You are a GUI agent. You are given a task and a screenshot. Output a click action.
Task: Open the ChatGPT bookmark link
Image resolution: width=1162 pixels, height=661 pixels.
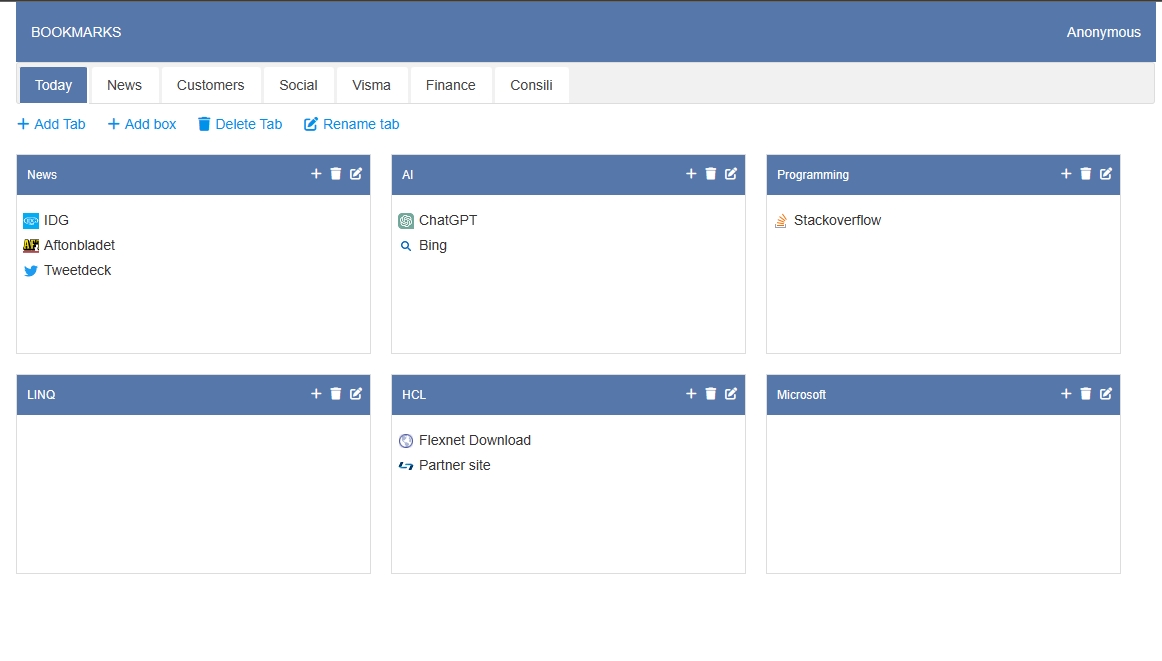pos(448,220)
